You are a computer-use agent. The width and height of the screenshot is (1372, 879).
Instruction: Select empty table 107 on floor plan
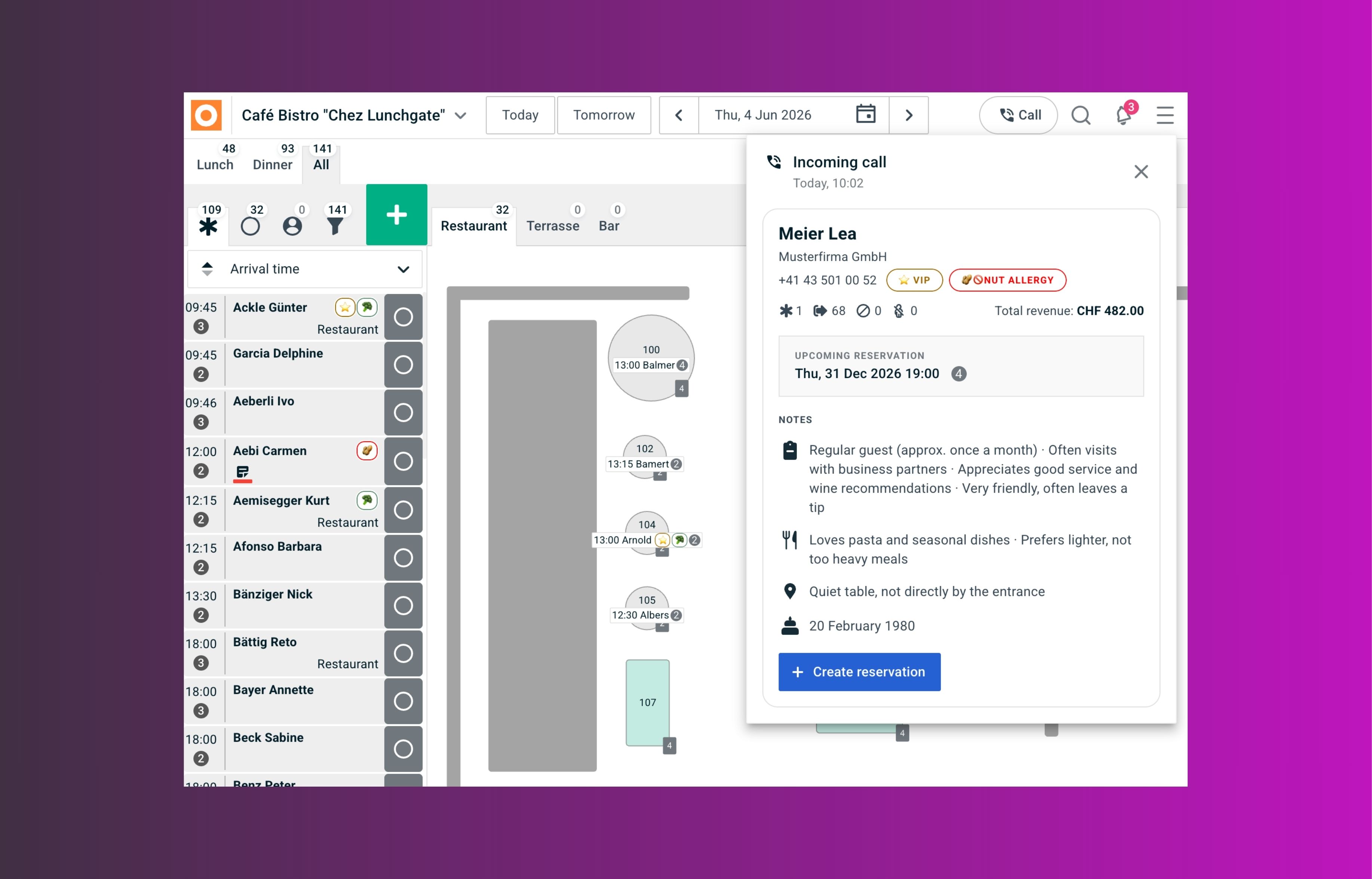pyautogui.click(x=648, y=702)
